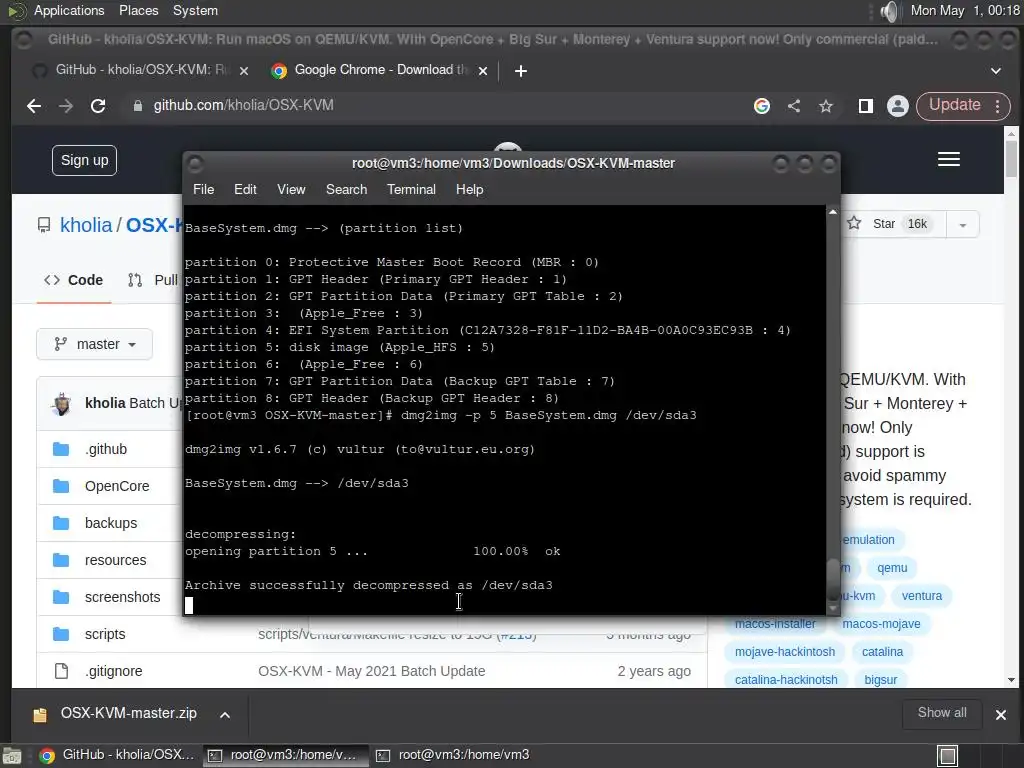Open the screenshots folder
The height and width of the screenshot is (768, 1024).
(123, 598)
